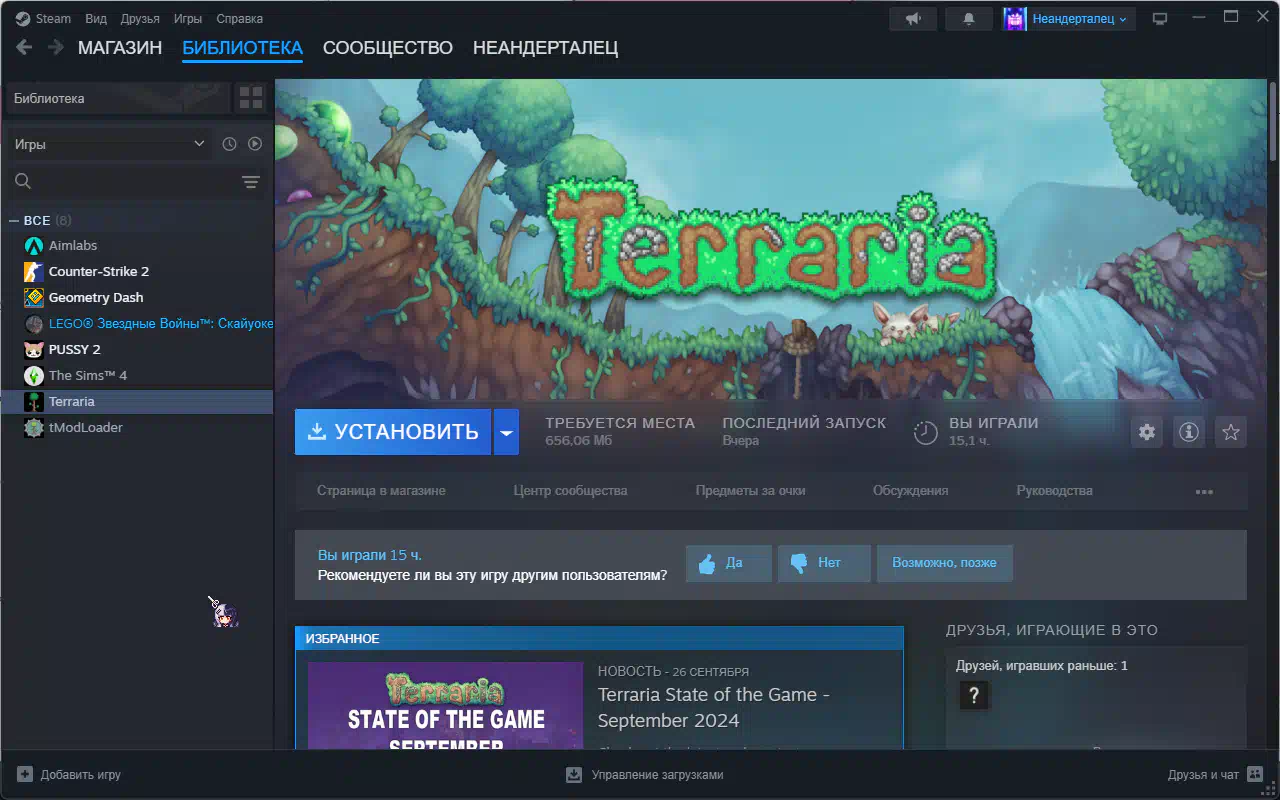Image resolution: width=1280 pixels, height=800 pixels.
Task: Click the library search magnifier icon
Action: [x=23, y=181]
